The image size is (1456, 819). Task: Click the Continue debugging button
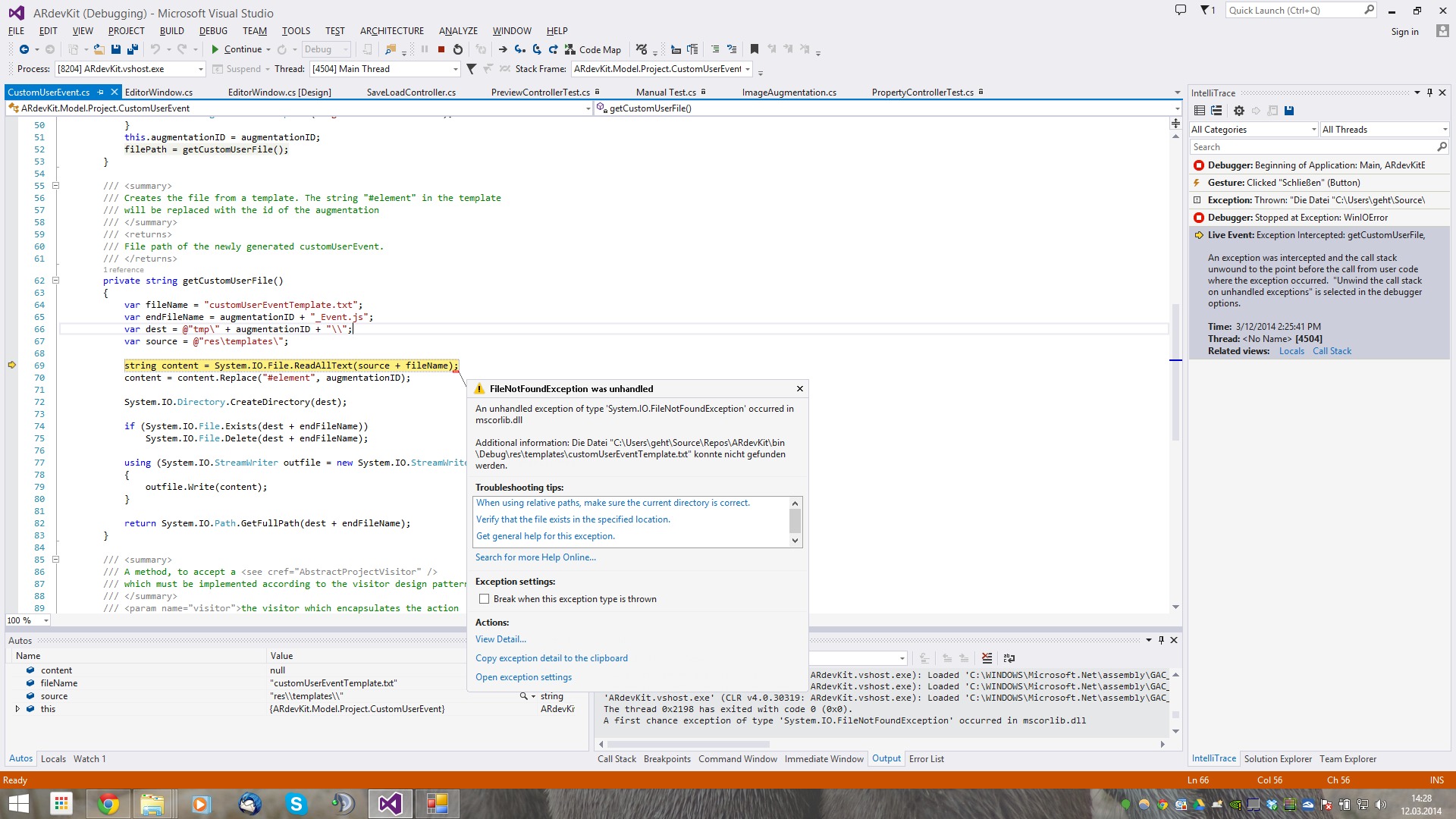pyautogui.click(x=236, y=49)
